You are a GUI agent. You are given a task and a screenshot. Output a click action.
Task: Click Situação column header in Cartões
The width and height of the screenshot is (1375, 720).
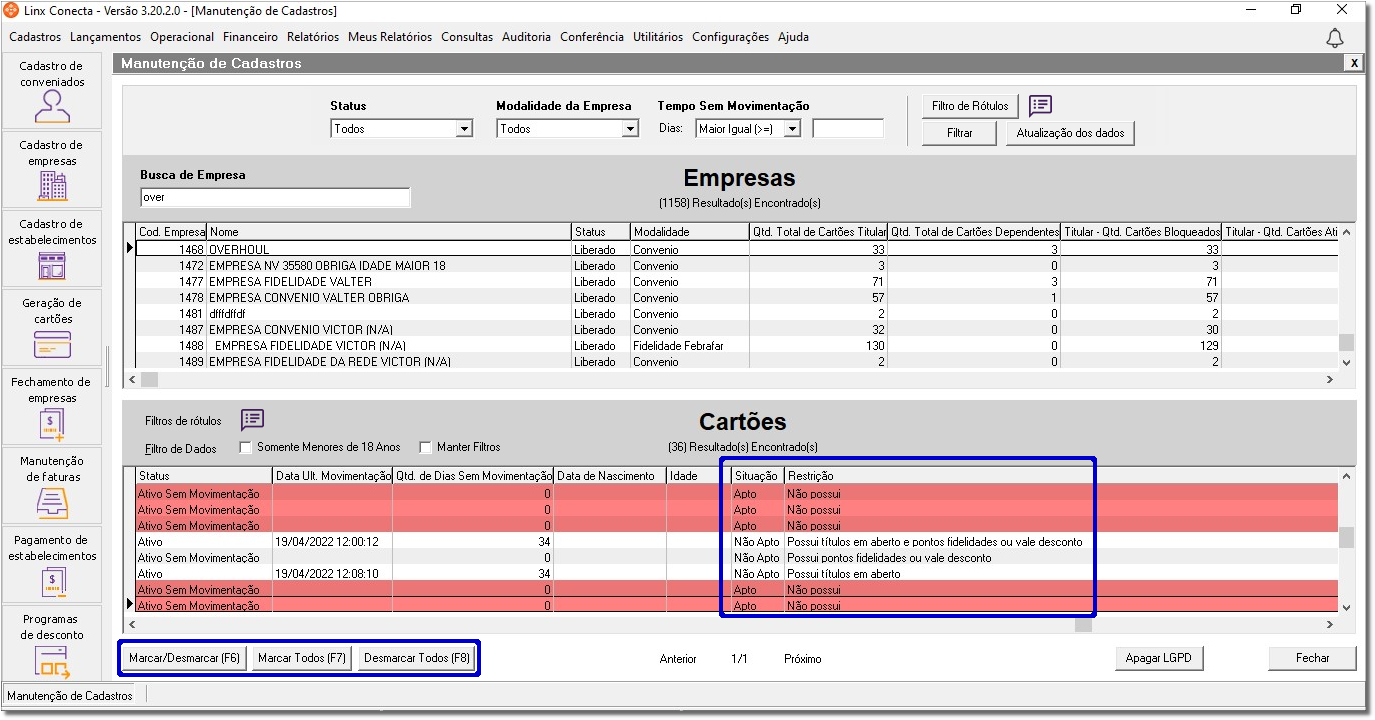pyautogui.click(x=757, y=476)
